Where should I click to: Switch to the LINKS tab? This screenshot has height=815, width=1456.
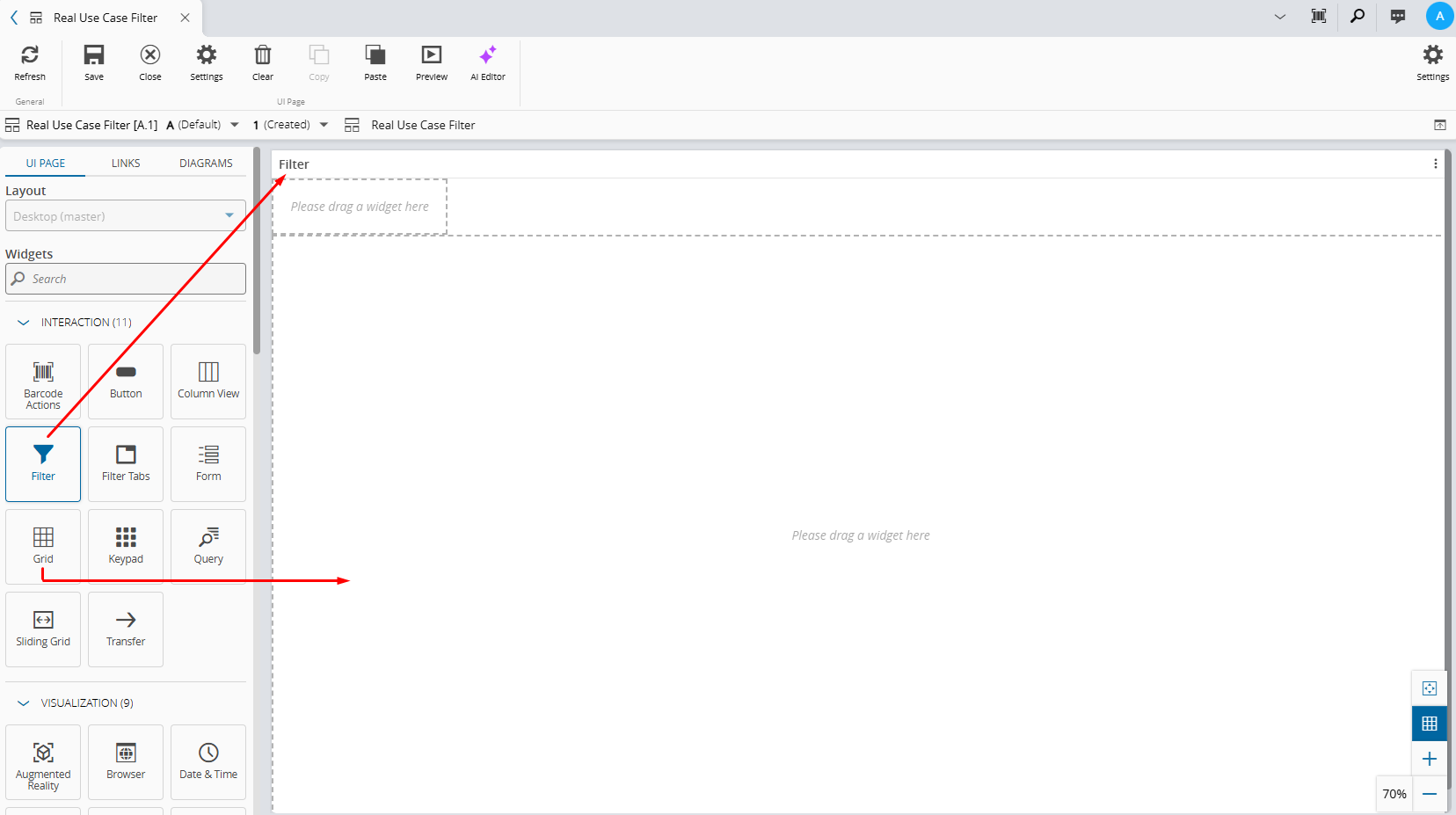[126, 164]
